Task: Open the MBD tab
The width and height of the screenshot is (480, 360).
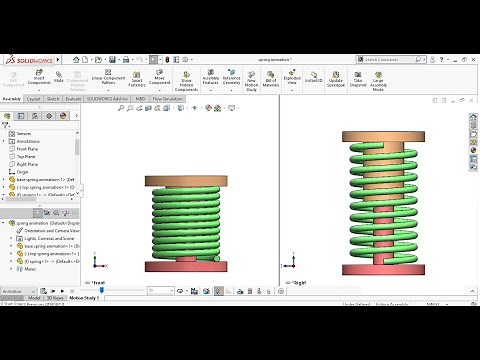Action: [140, 99]
